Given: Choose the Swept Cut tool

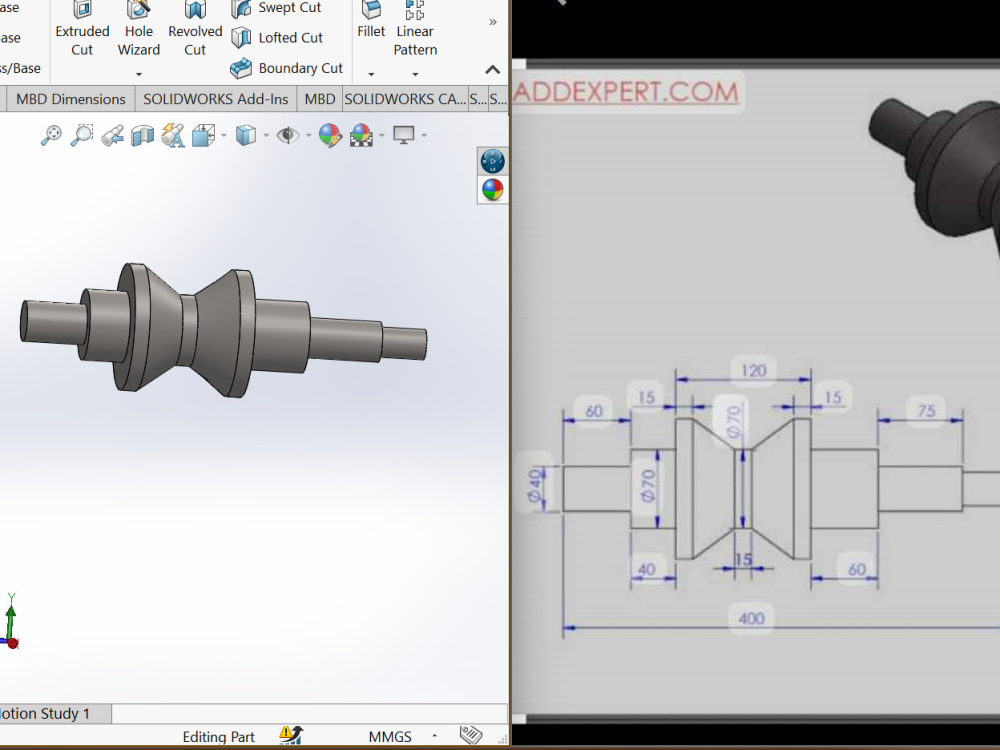Looking at the screenshot, I should point(276,8).
